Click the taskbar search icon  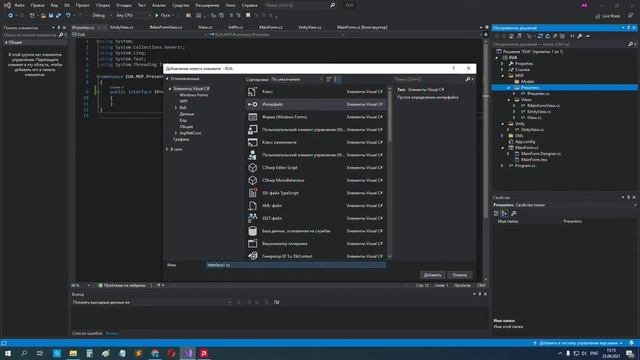click(x=24, y=353)
